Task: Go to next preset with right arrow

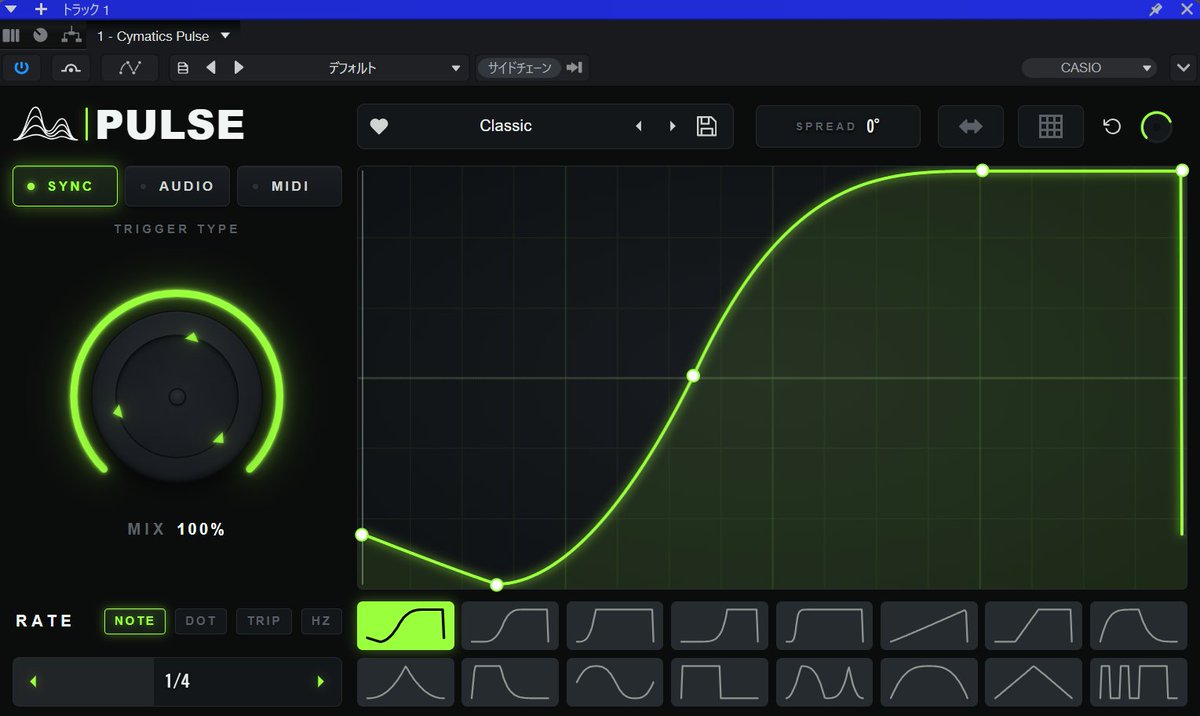Action: click(x=673, y=126)
